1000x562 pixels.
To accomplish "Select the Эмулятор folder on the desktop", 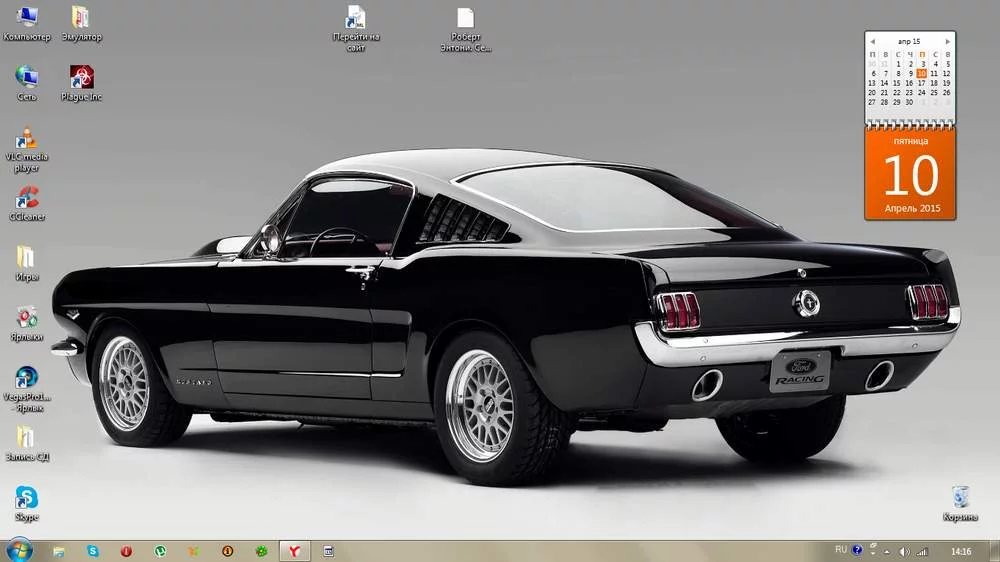I will pos(82,18).
